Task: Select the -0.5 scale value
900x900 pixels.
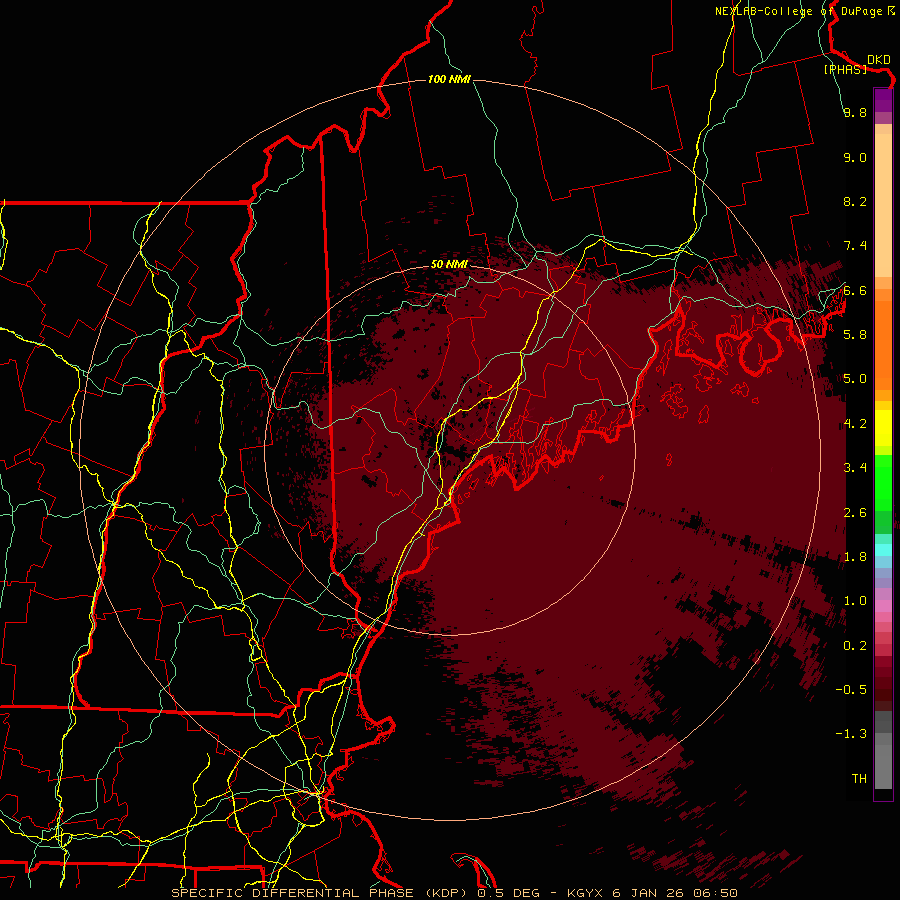Action: pyautogui.click(x=851, y=689)
